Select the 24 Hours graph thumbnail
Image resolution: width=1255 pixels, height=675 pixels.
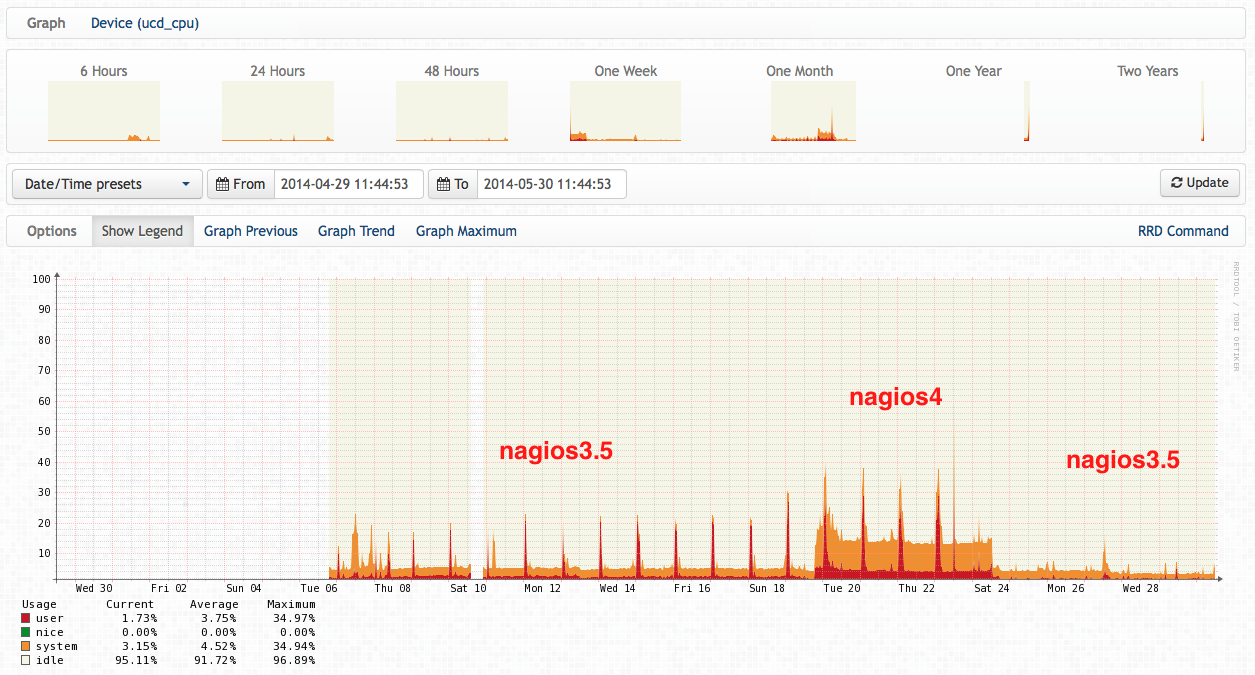(278, 111)
